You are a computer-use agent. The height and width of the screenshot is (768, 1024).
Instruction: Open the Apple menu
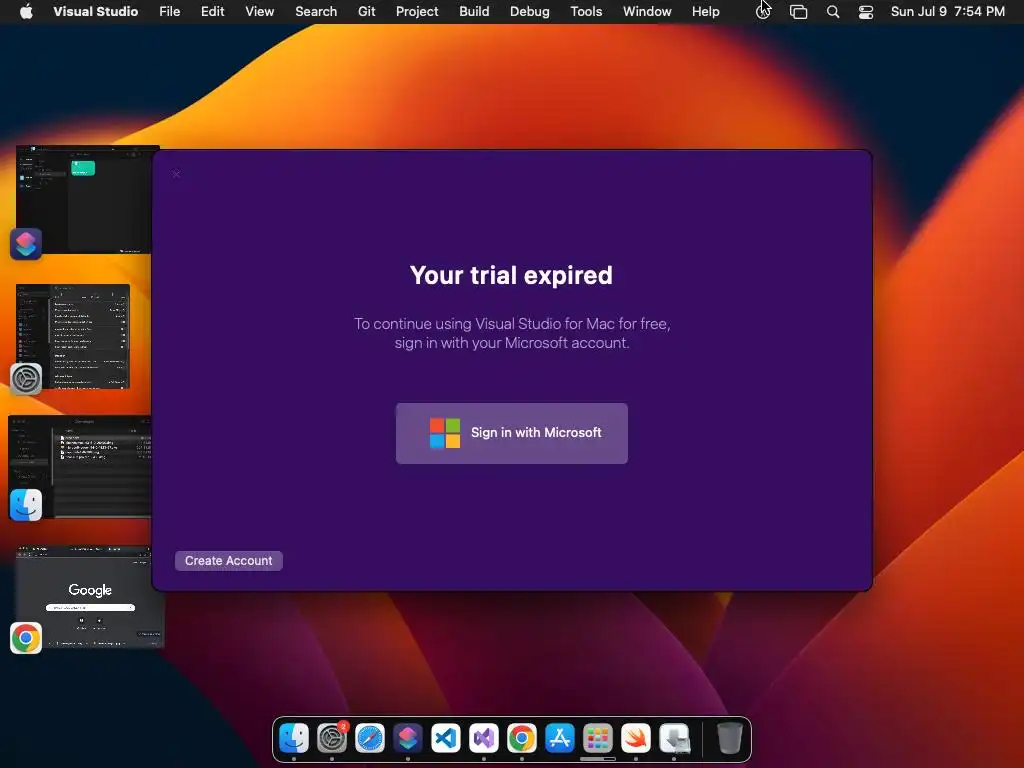(26, 11)
